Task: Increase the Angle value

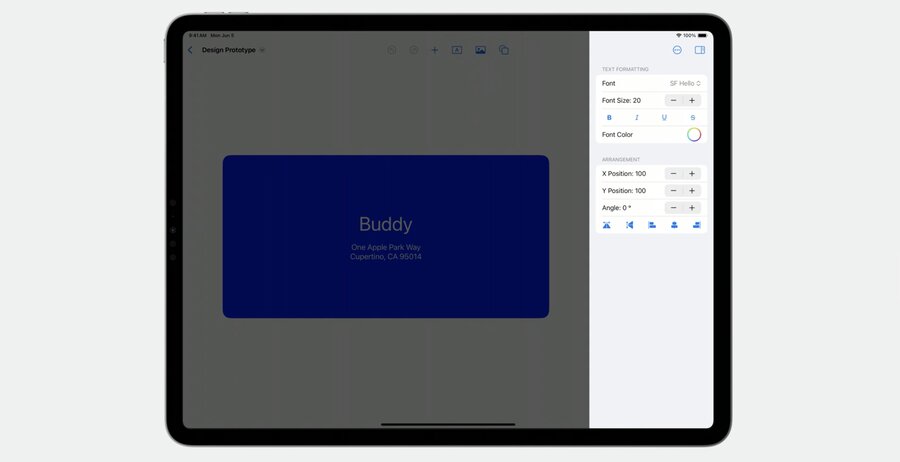Action: click(x=692, y=208)
